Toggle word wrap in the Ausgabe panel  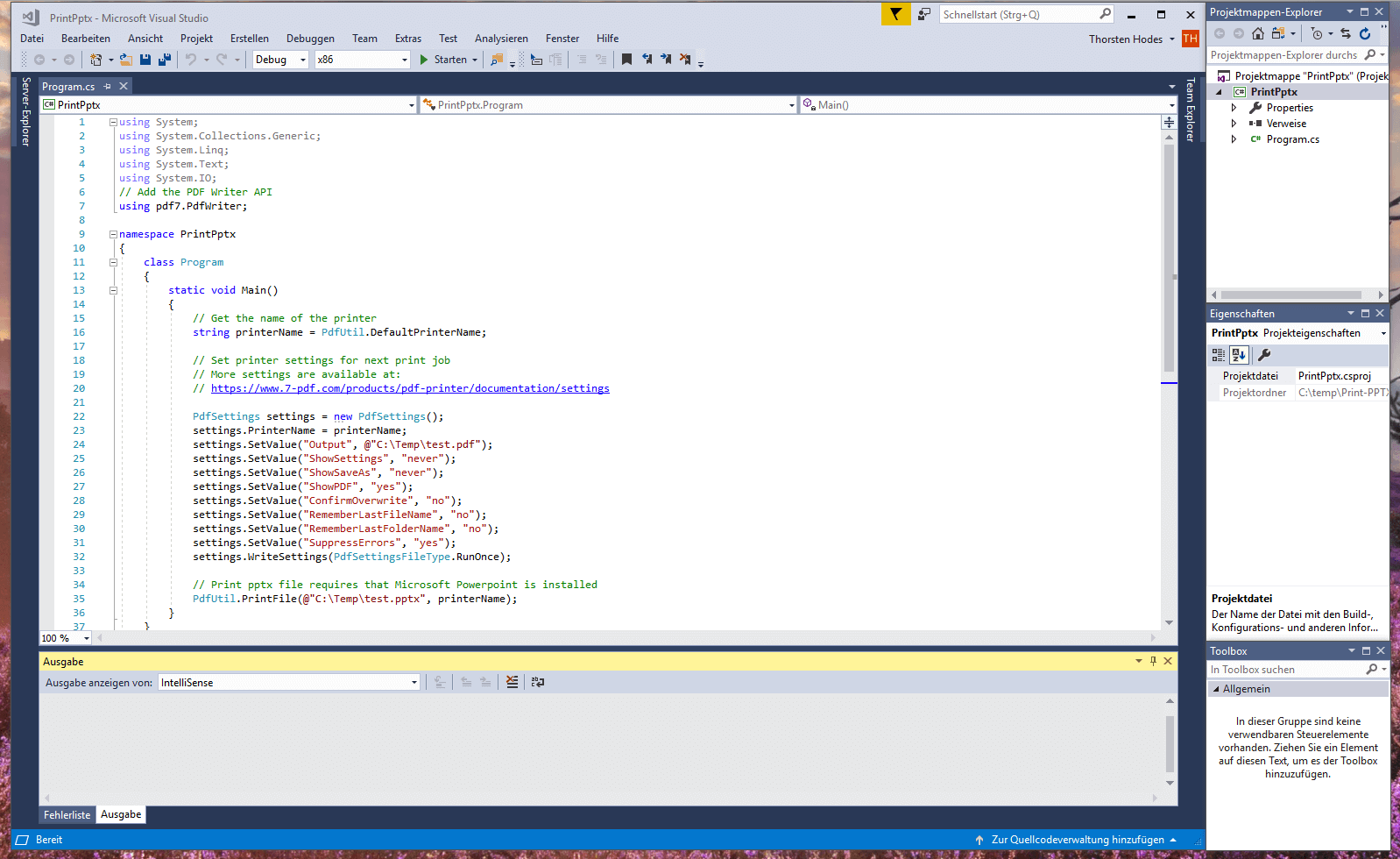(538, 682)
